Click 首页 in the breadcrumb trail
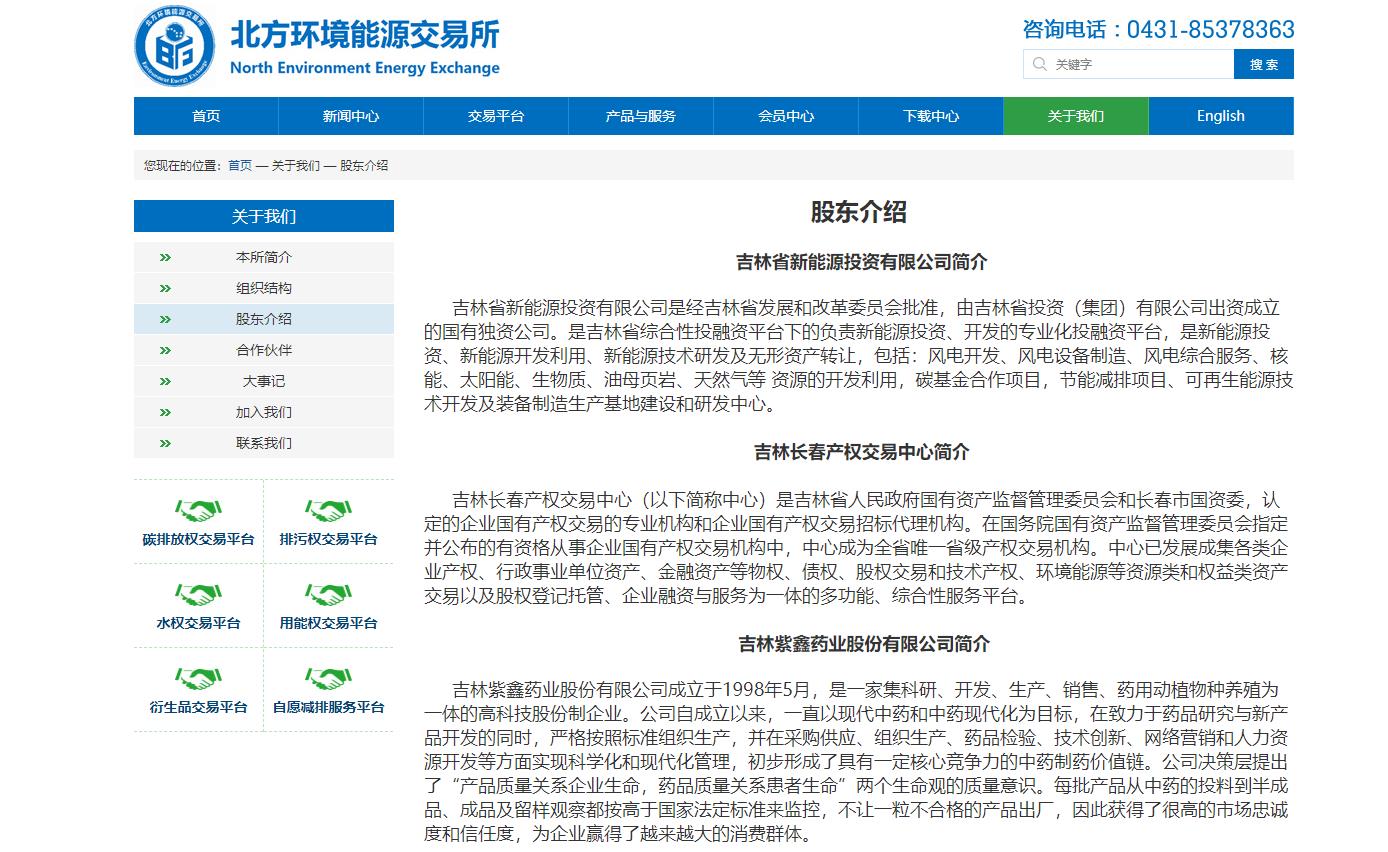Image resolution: width=1388 pixels, height=852 pixels. 240,165
